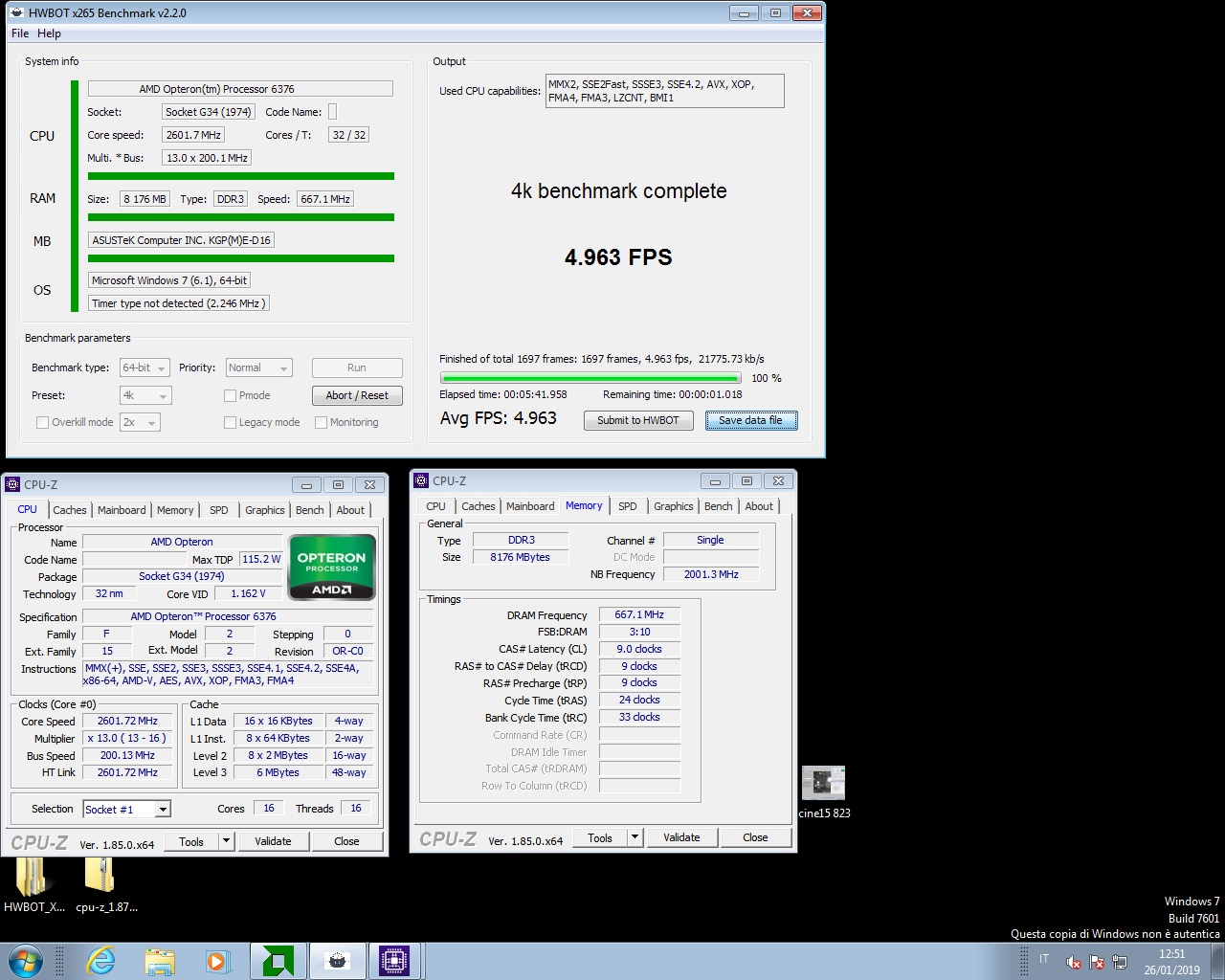
Task: Select cpu-z_1.87 zip folder on desktop
Action: (104, 885)
